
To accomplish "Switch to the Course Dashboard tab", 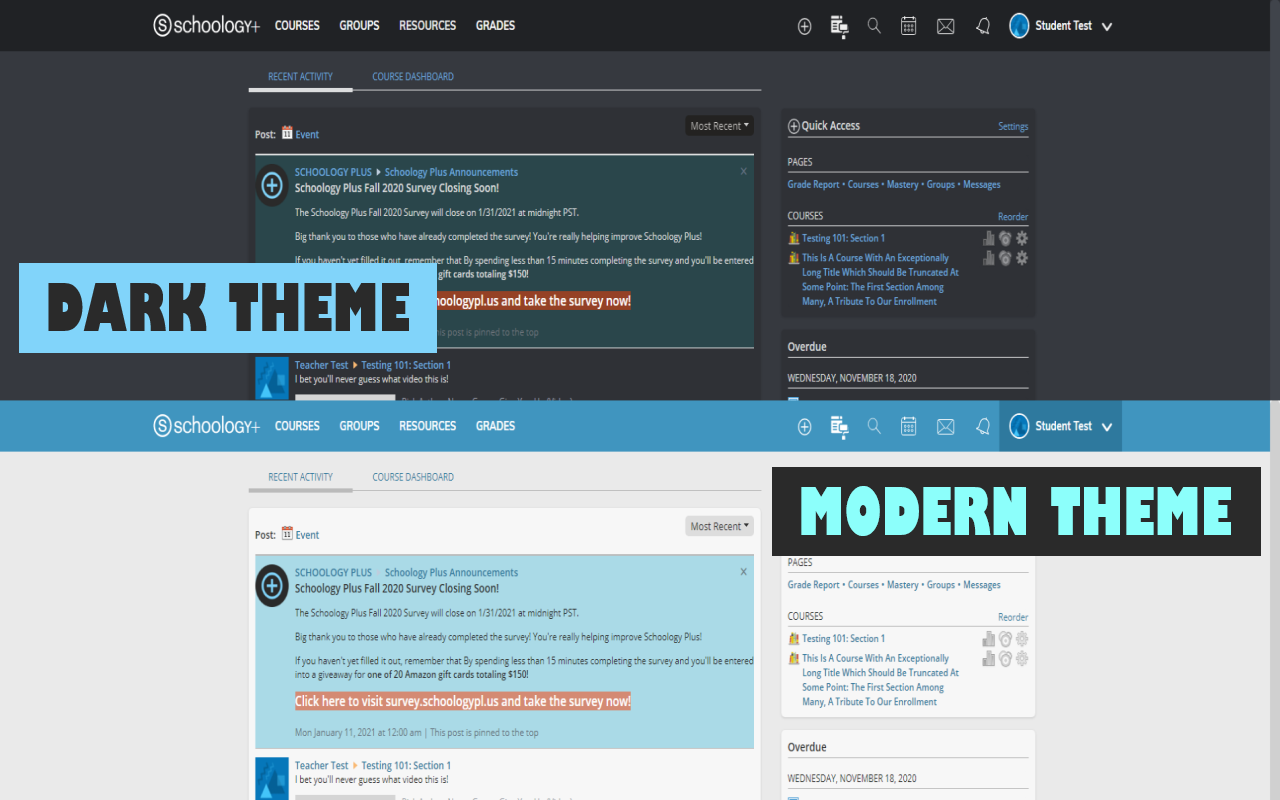I will [x=412, y=76].
